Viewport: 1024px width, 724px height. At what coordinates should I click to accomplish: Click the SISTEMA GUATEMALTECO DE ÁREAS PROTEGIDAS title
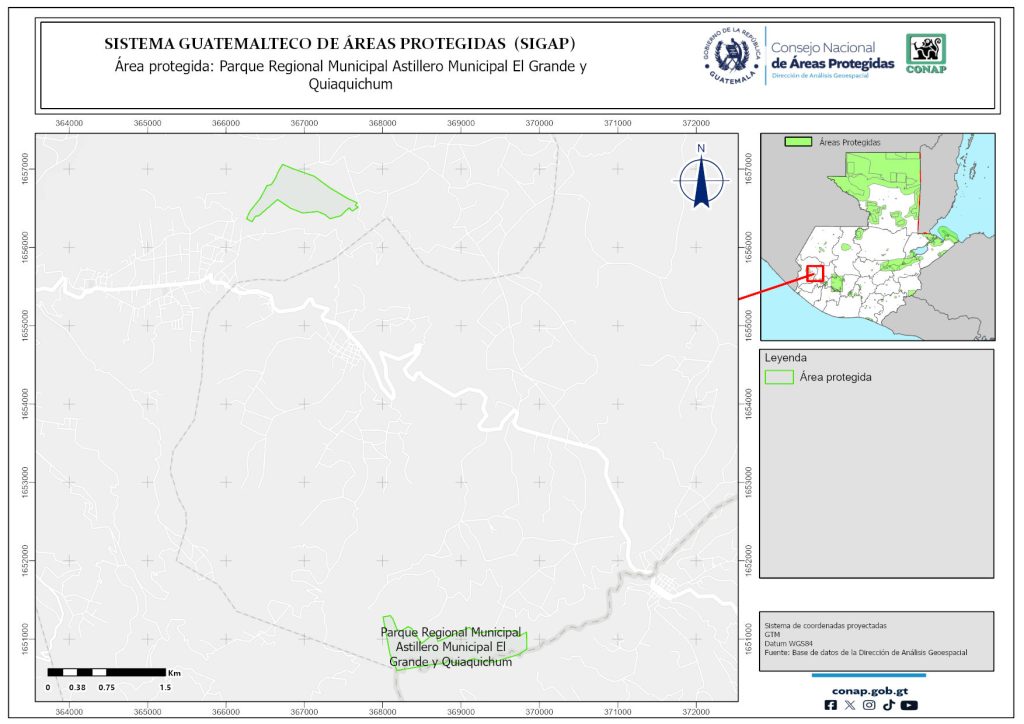pyautogui.click(x=339, y=44)
